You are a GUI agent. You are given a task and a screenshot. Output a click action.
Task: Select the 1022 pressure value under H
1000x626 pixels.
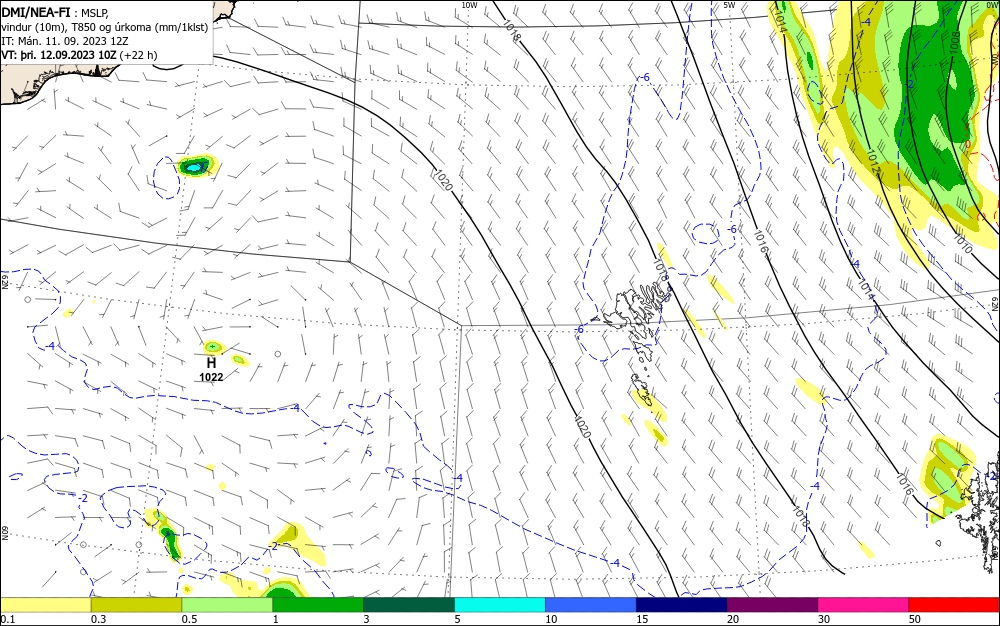(211, 377)
